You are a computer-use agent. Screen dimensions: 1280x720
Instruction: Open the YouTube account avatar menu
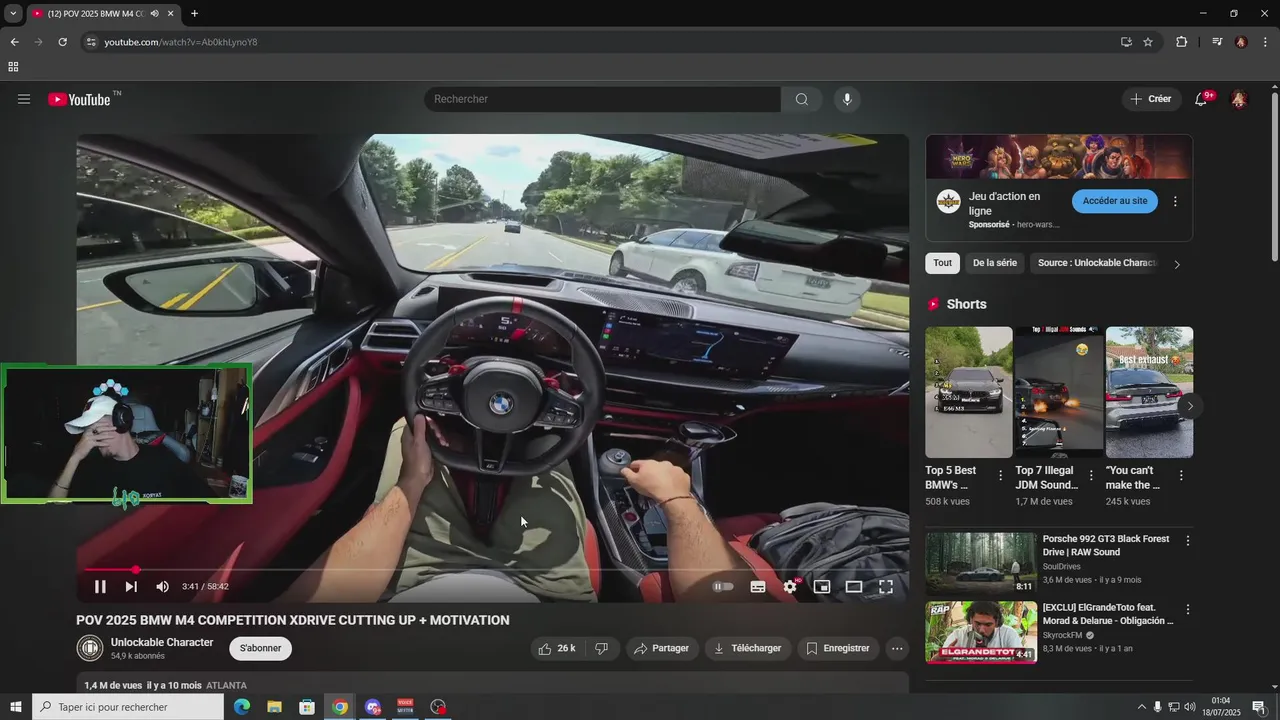pyautogui.click(x=1239, y=99)
